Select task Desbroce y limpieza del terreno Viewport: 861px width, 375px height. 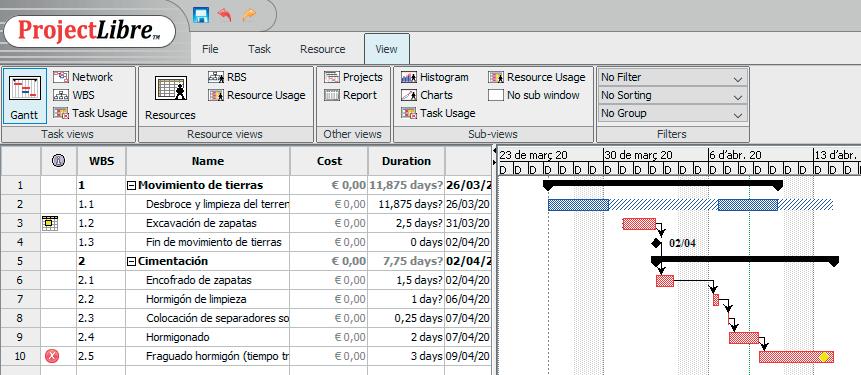217,204
